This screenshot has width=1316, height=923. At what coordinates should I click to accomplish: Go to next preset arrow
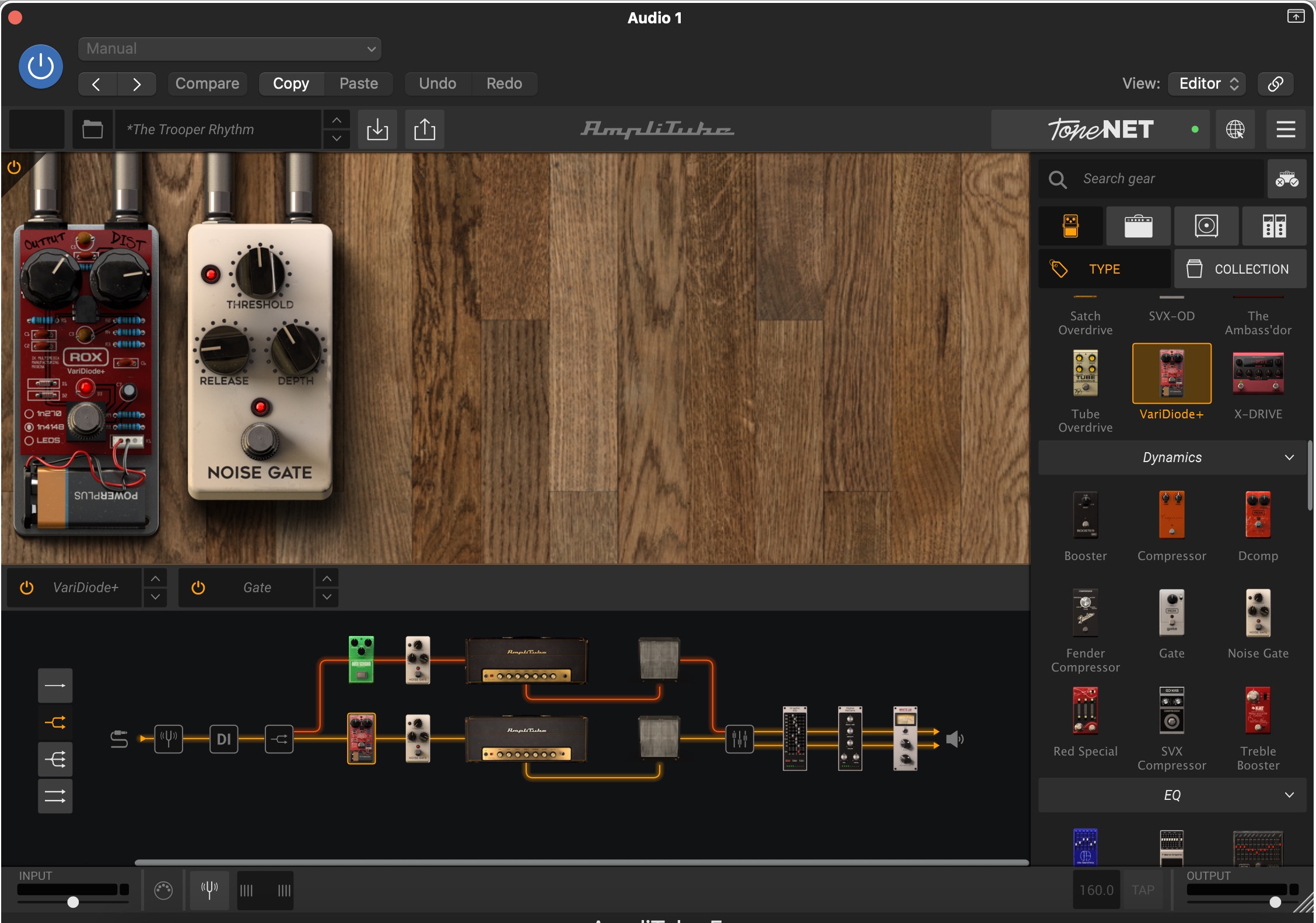point(136,84)
